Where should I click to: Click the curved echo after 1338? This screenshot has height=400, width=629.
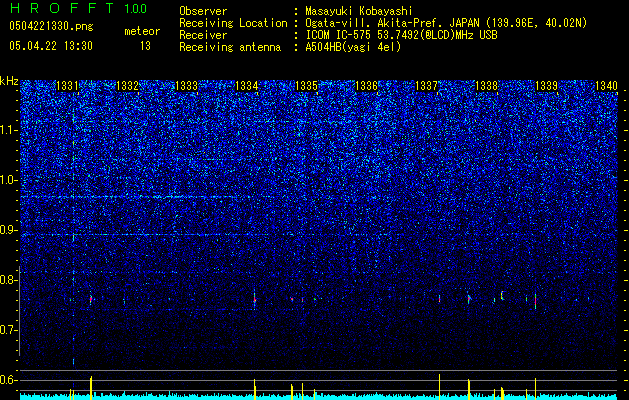(502, 296)
